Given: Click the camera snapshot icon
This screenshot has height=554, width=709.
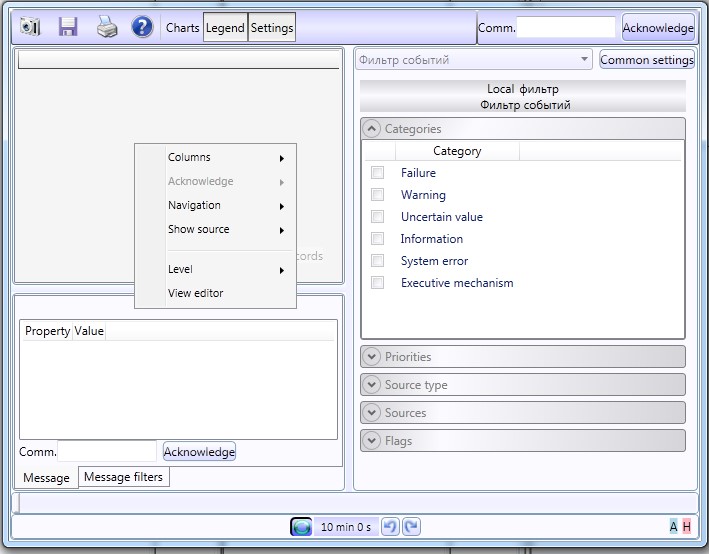Looking at the screenshot, I should pyautogui.click(x=30, y=27).
